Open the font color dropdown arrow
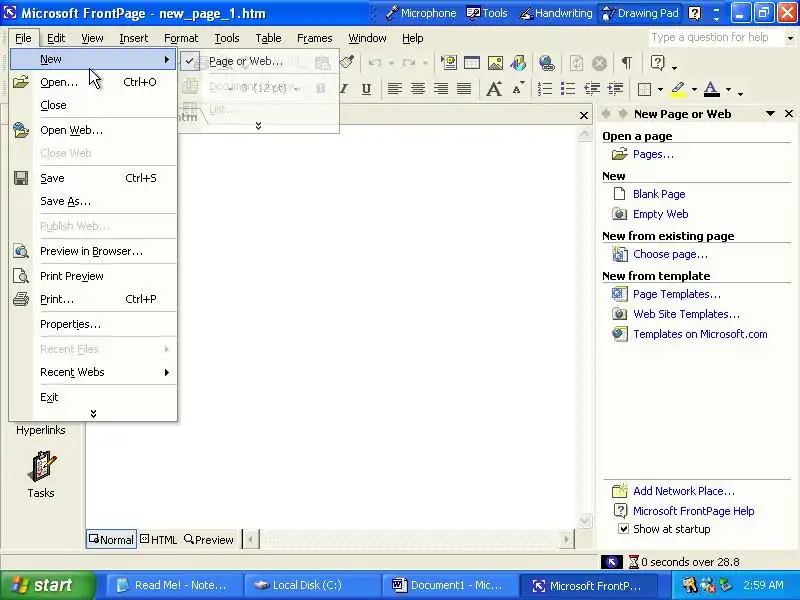The width and height of the screenshot is (800, 600). (x=728, y=90)
